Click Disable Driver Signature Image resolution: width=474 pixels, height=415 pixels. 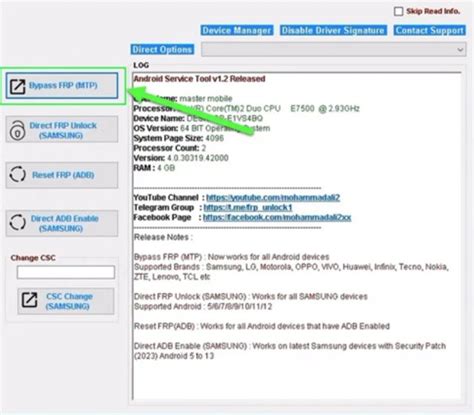pyautogui.click(x=333, y=30)
